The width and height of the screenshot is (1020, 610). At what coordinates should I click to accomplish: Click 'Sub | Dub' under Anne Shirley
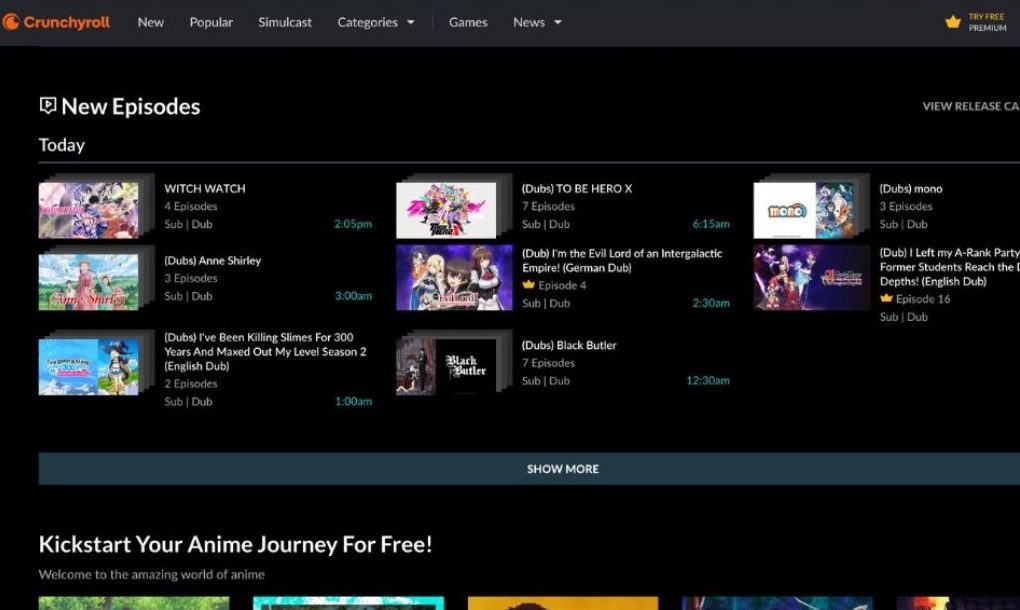(x=188, y=296)
